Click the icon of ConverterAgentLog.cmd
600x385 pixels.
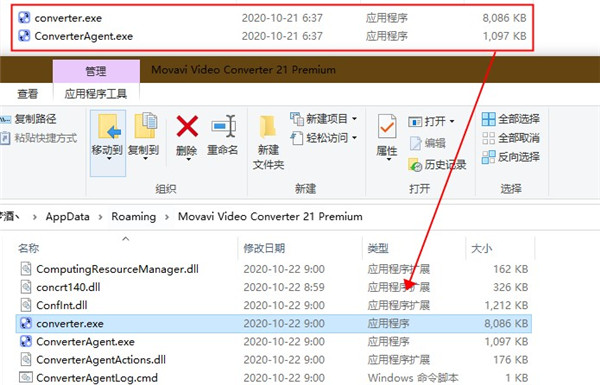26,378
